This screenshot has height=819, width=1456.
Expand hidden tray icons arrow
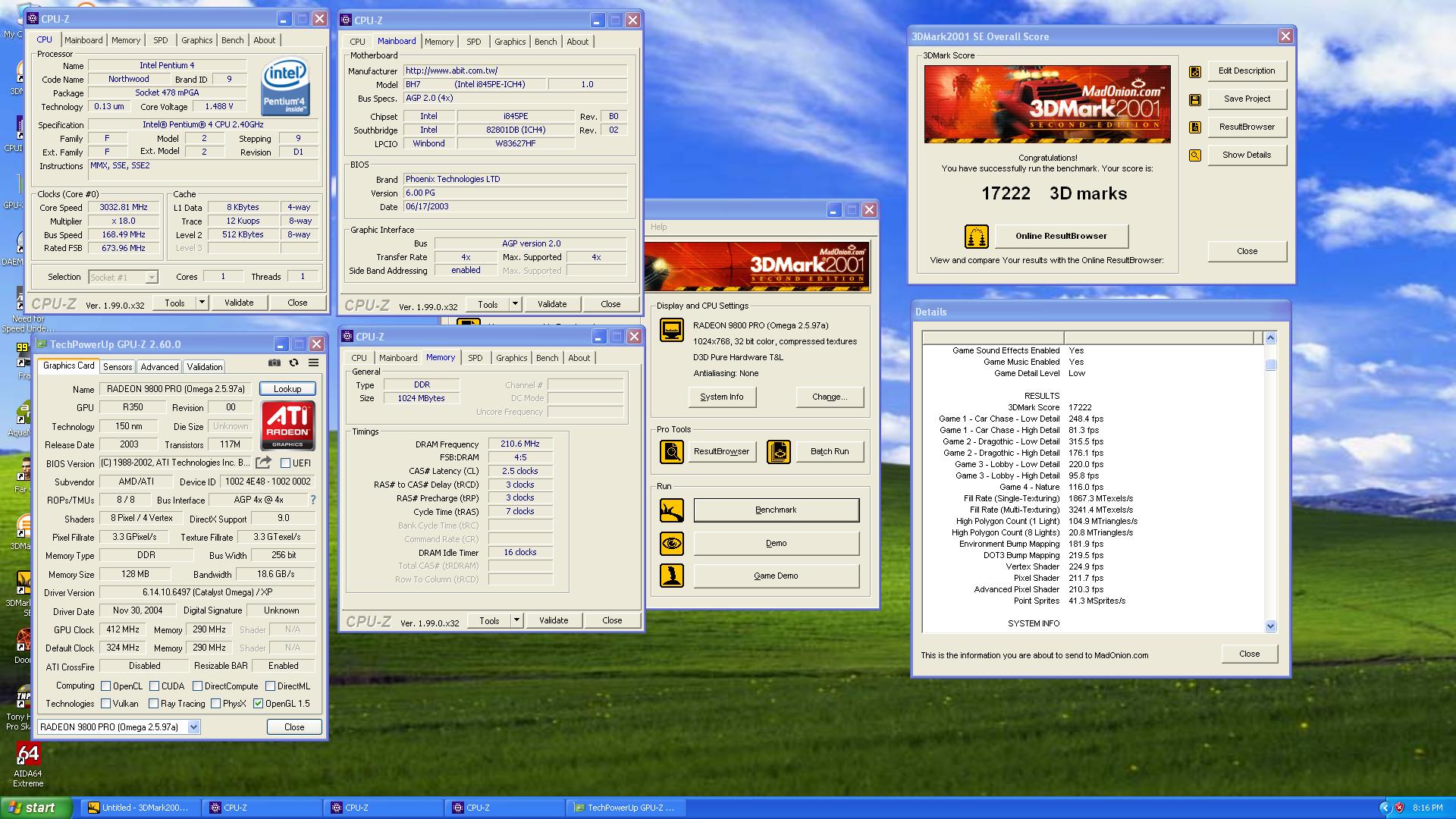(1384, 808)
